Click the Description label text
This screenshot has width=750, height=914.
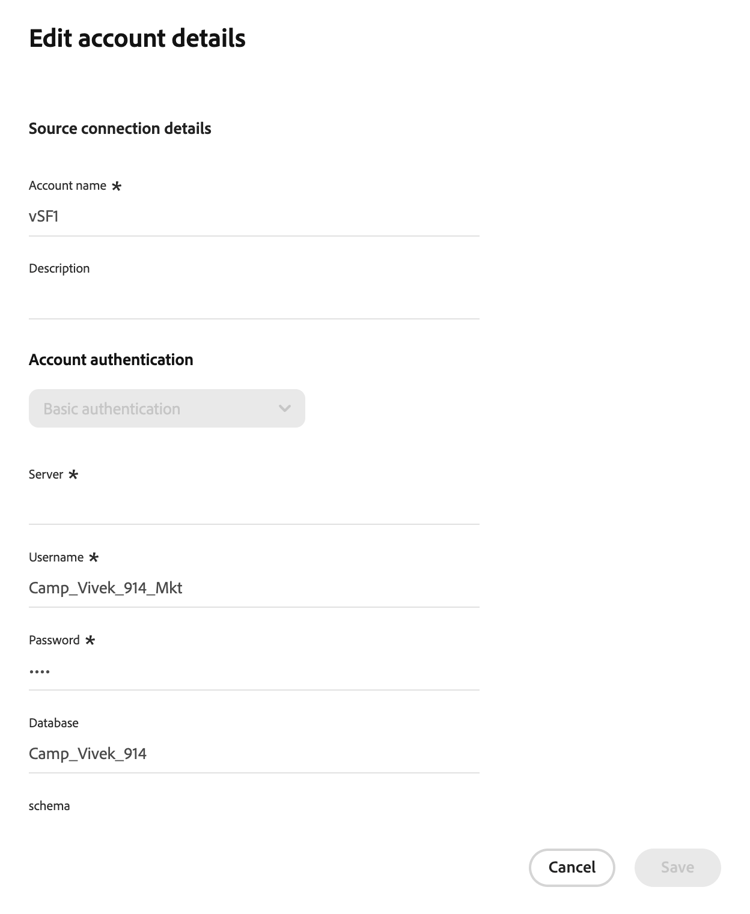click(59, 269)
